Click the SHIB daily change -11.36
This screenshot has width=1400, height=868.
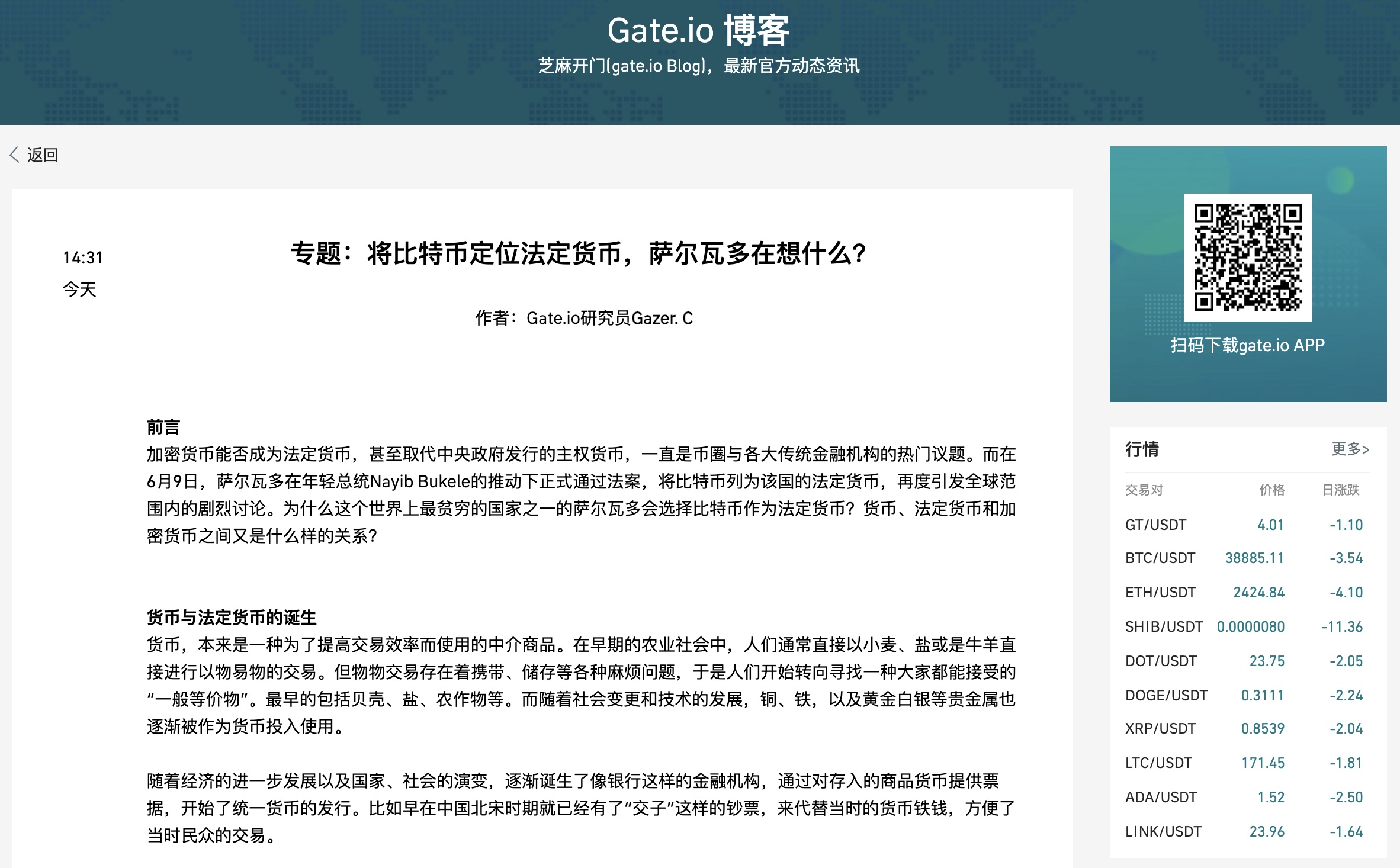1342,627
